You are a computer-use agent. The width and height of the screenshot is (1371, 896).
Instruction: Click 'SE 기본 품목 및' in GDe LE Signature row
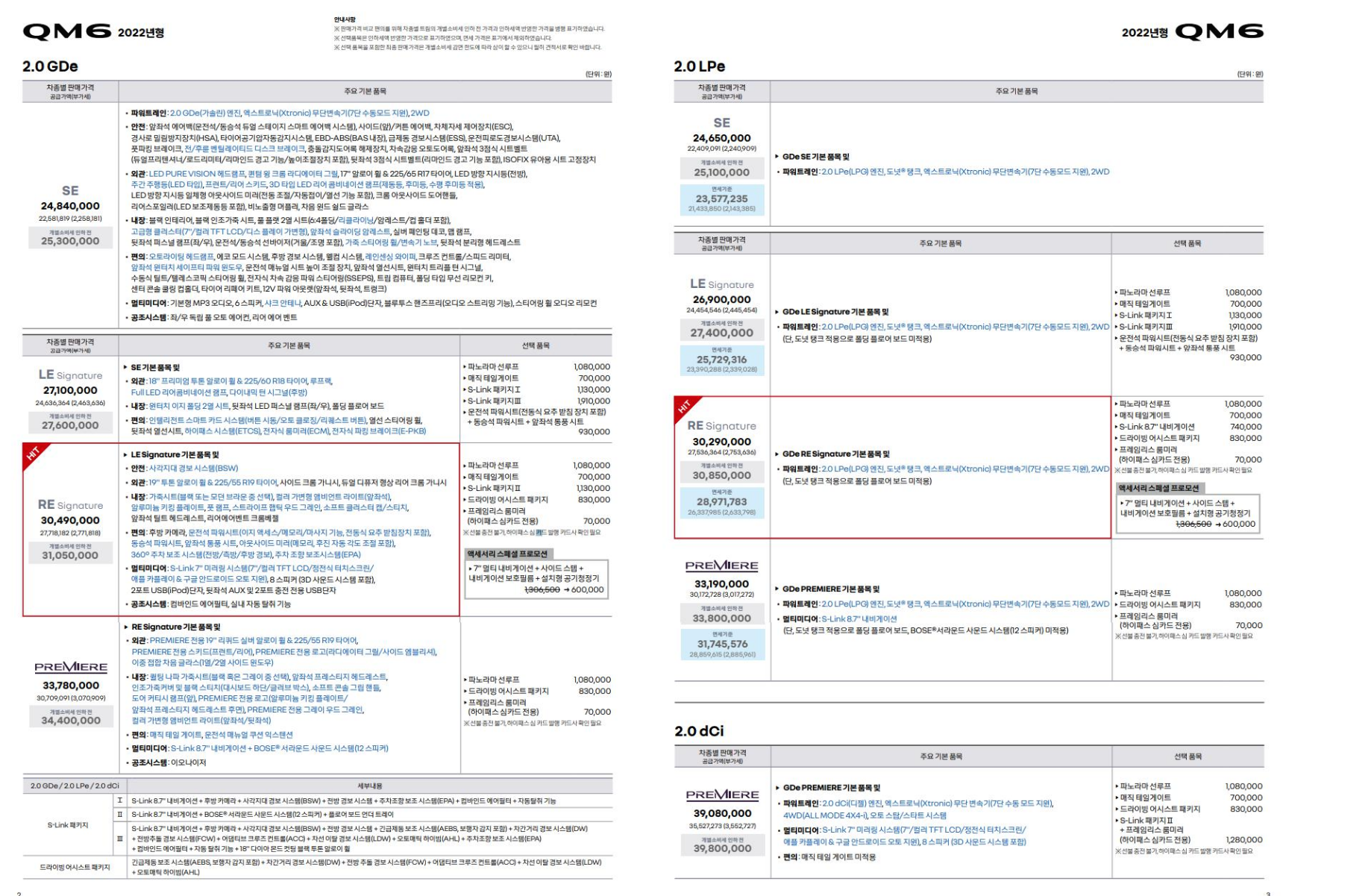pyautogui.click(x=156, y=368)
